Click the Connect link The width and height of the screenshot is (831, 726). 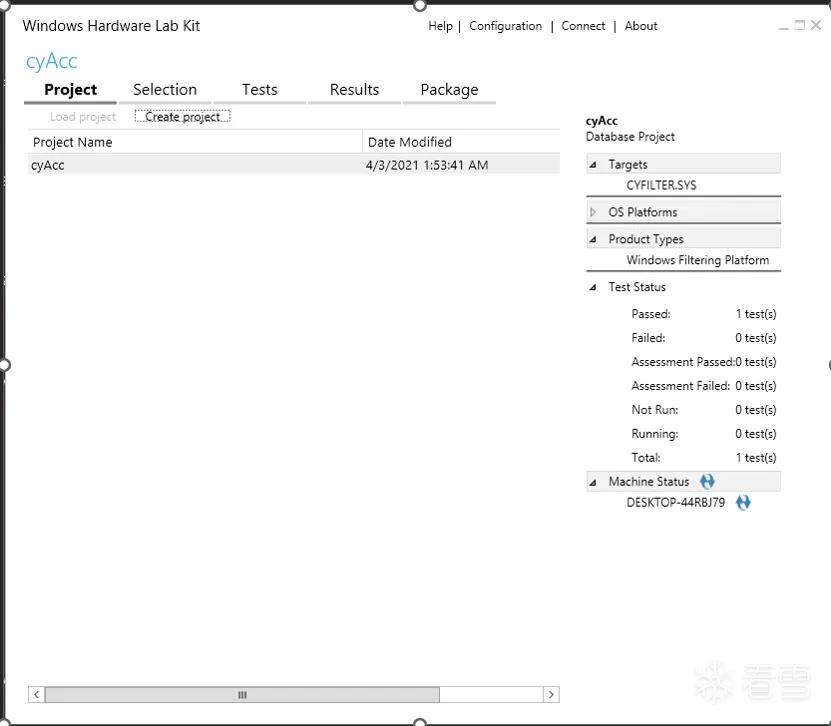point(583,26)
